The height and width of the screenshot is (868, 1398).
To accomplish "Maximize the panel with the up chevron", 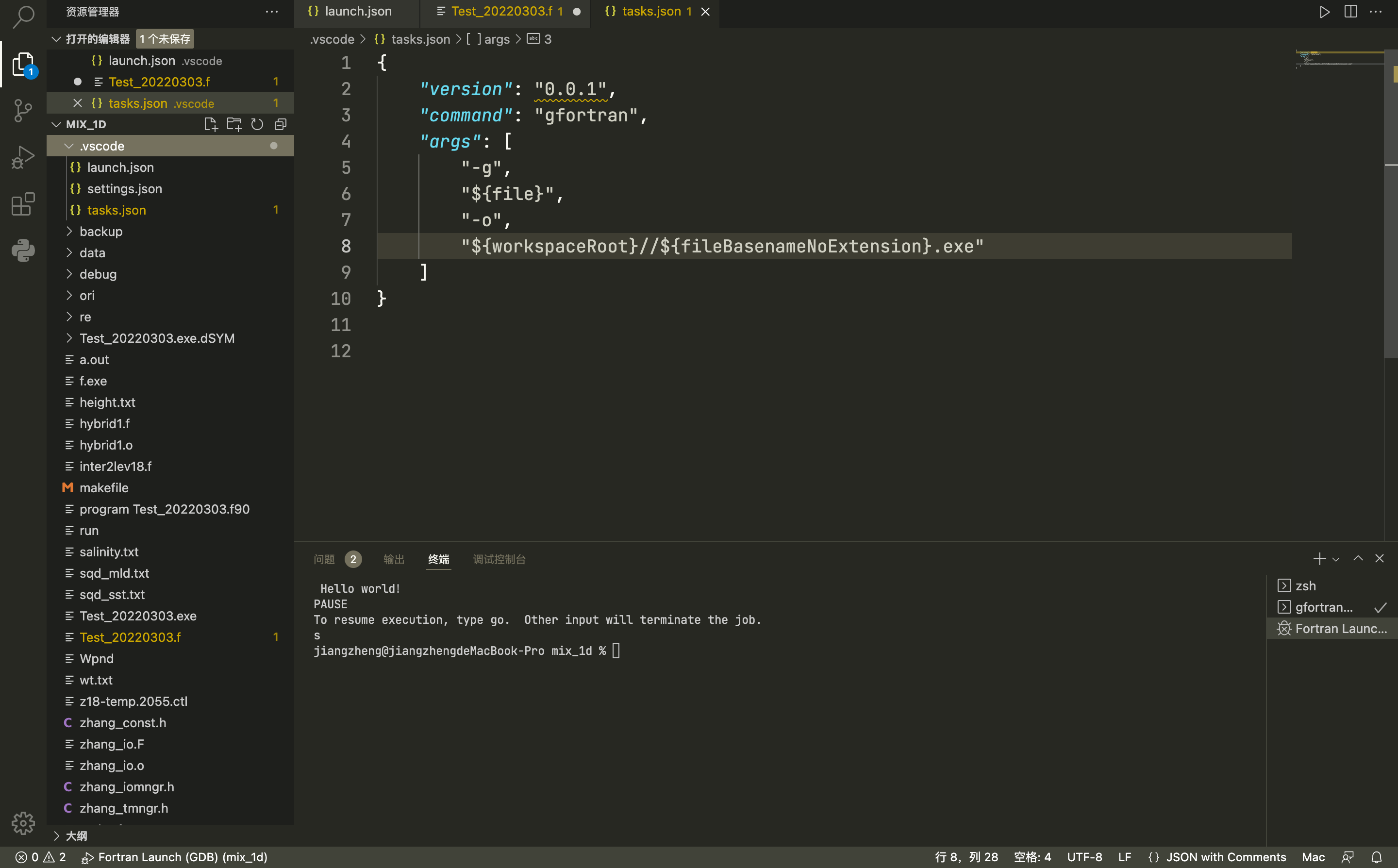I will 1358,559.
